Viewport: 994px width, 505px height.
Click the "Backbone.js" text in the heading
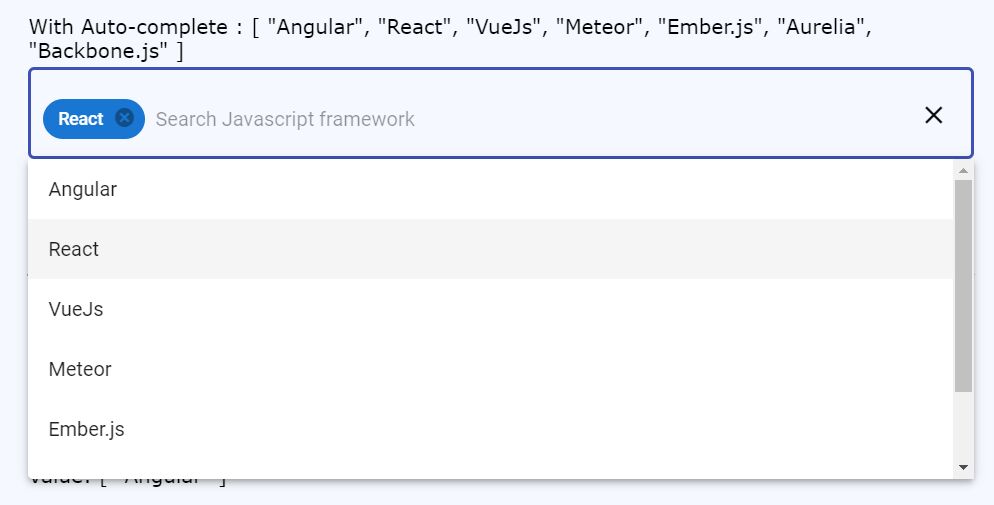(98, 51)
